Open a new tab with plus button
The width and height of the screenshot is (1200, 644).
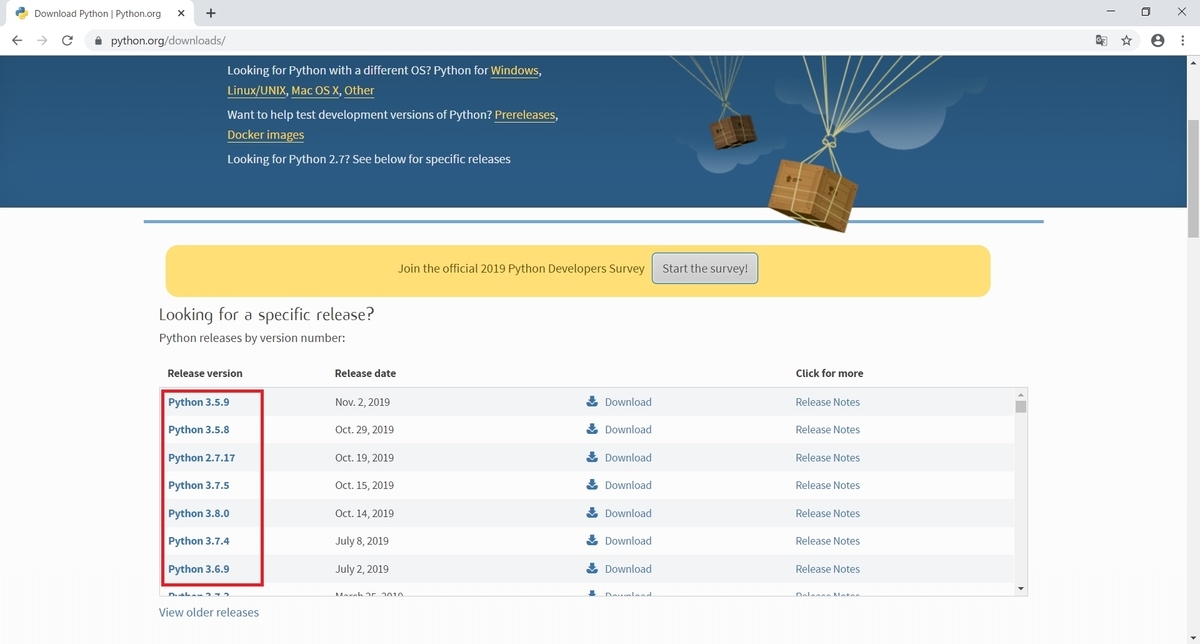coord(211,13)
